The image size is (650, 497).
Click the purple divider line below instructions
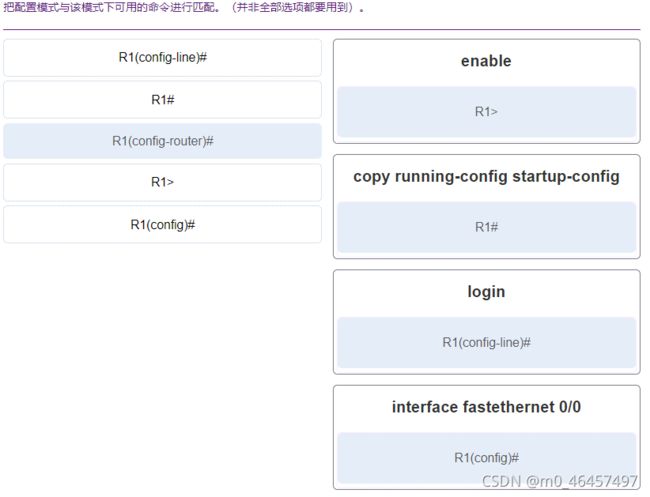pos(322,29)
